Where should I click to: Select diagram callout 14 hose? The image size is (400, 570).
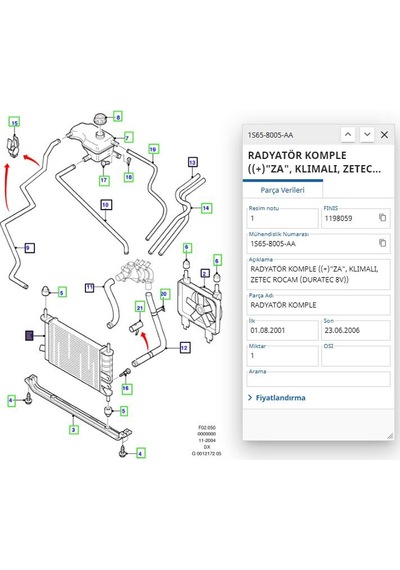pyautogui.click(x=206, y=208)
